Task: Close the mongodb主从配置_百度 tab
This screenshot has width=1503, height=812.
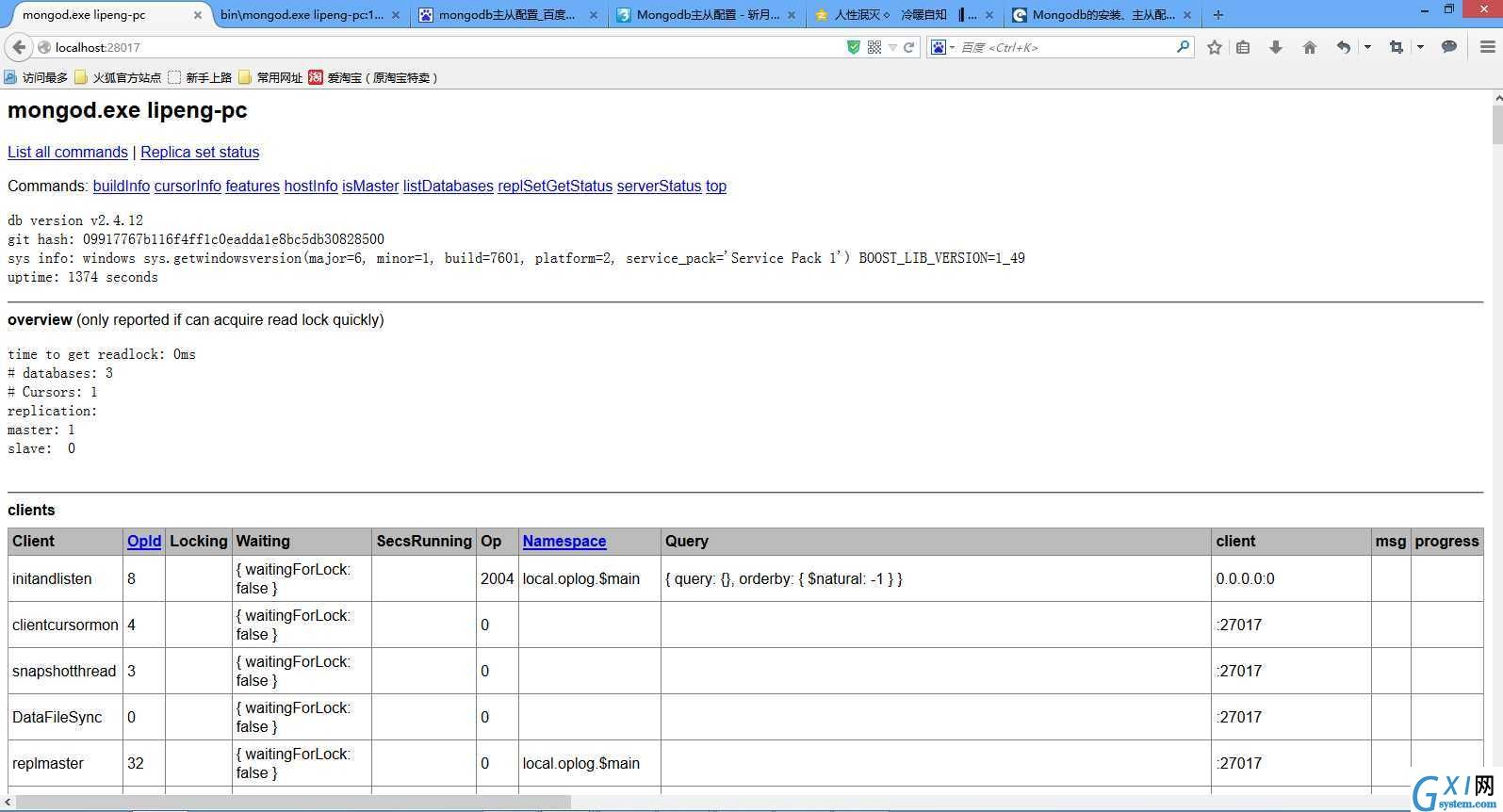Action: 594,15
